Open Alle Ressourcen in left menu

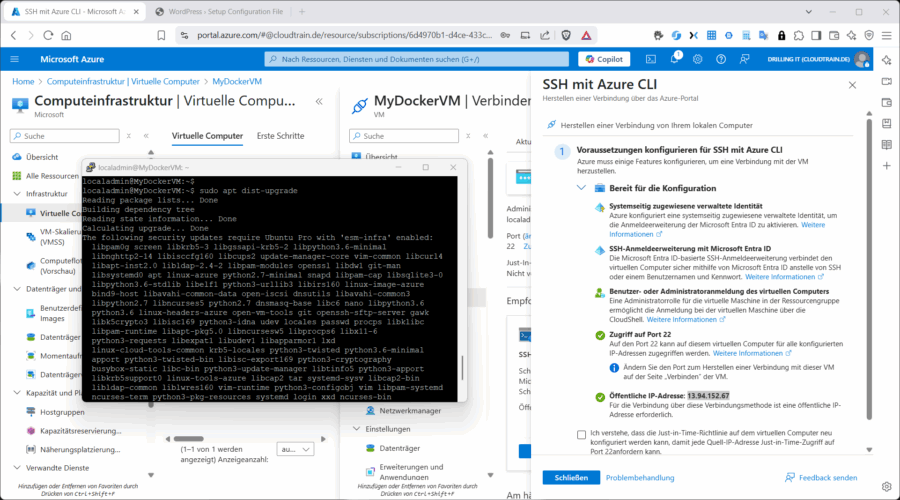[x=52, y=176]
